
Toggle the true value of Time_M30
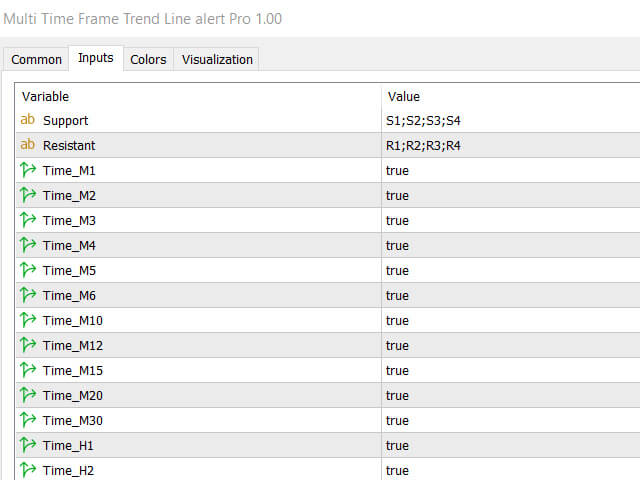point(397,420)
